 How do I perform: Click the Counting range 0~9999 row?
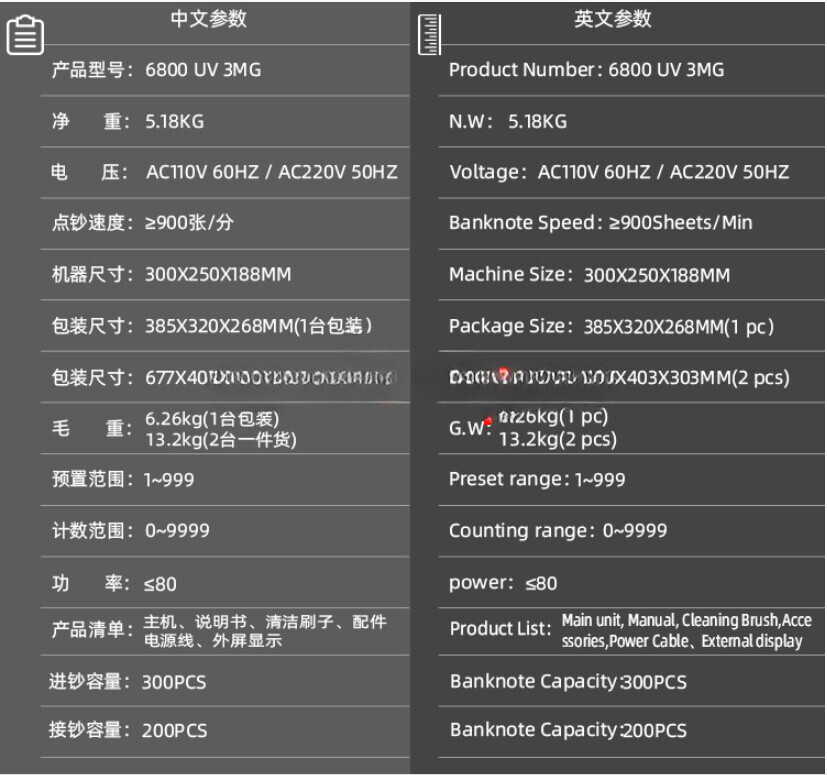point(631,531)
